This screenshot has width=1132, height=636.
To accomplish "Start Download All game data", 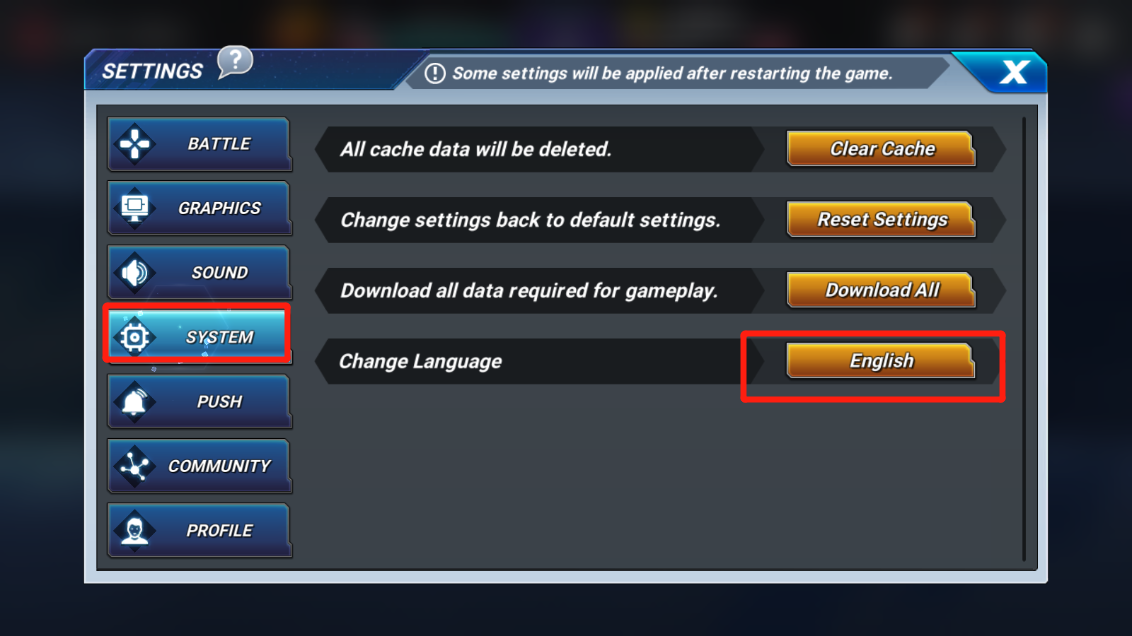I will (881, 290).
